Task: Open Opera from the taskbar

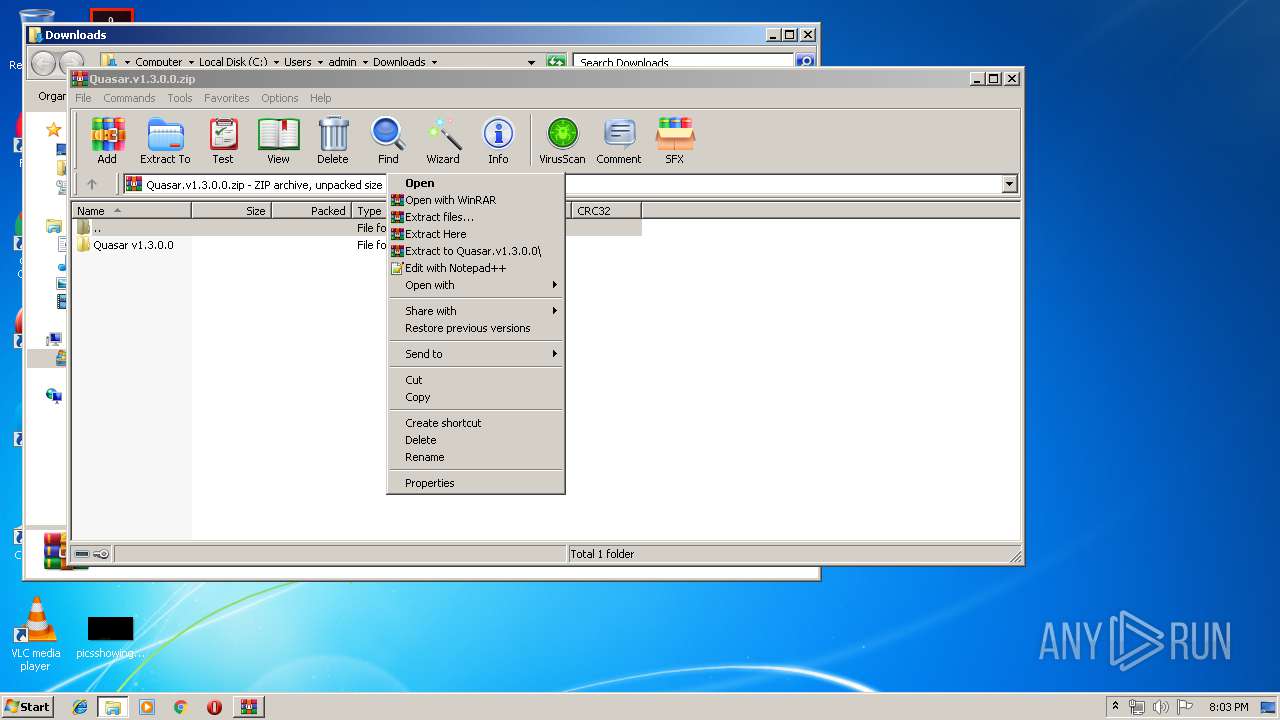Action: point(214,707)
